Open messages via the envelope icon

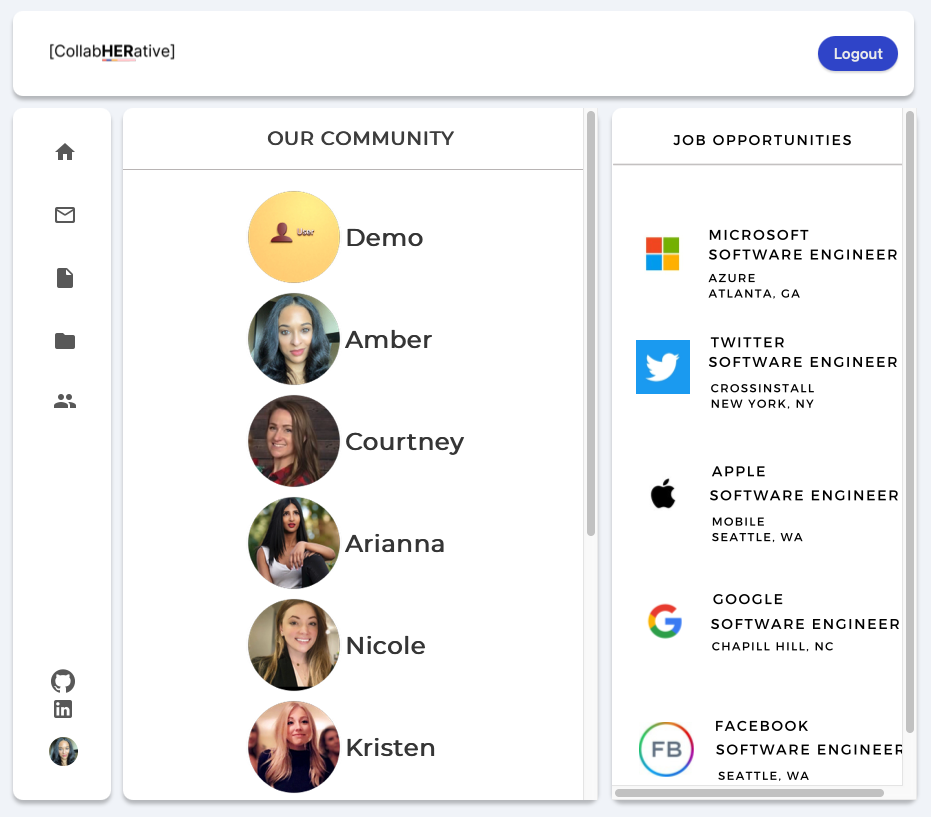click(64, 215)
